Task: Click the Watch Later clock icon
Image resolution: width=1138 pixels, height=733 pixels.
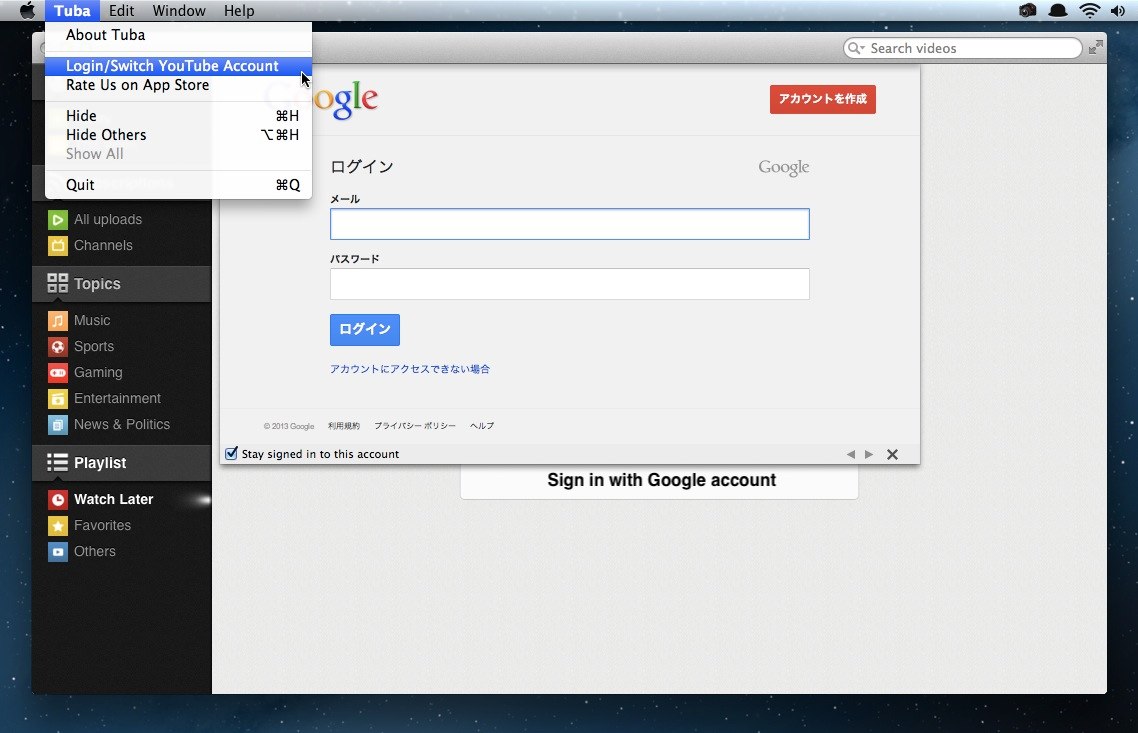Action: [57, 499]
